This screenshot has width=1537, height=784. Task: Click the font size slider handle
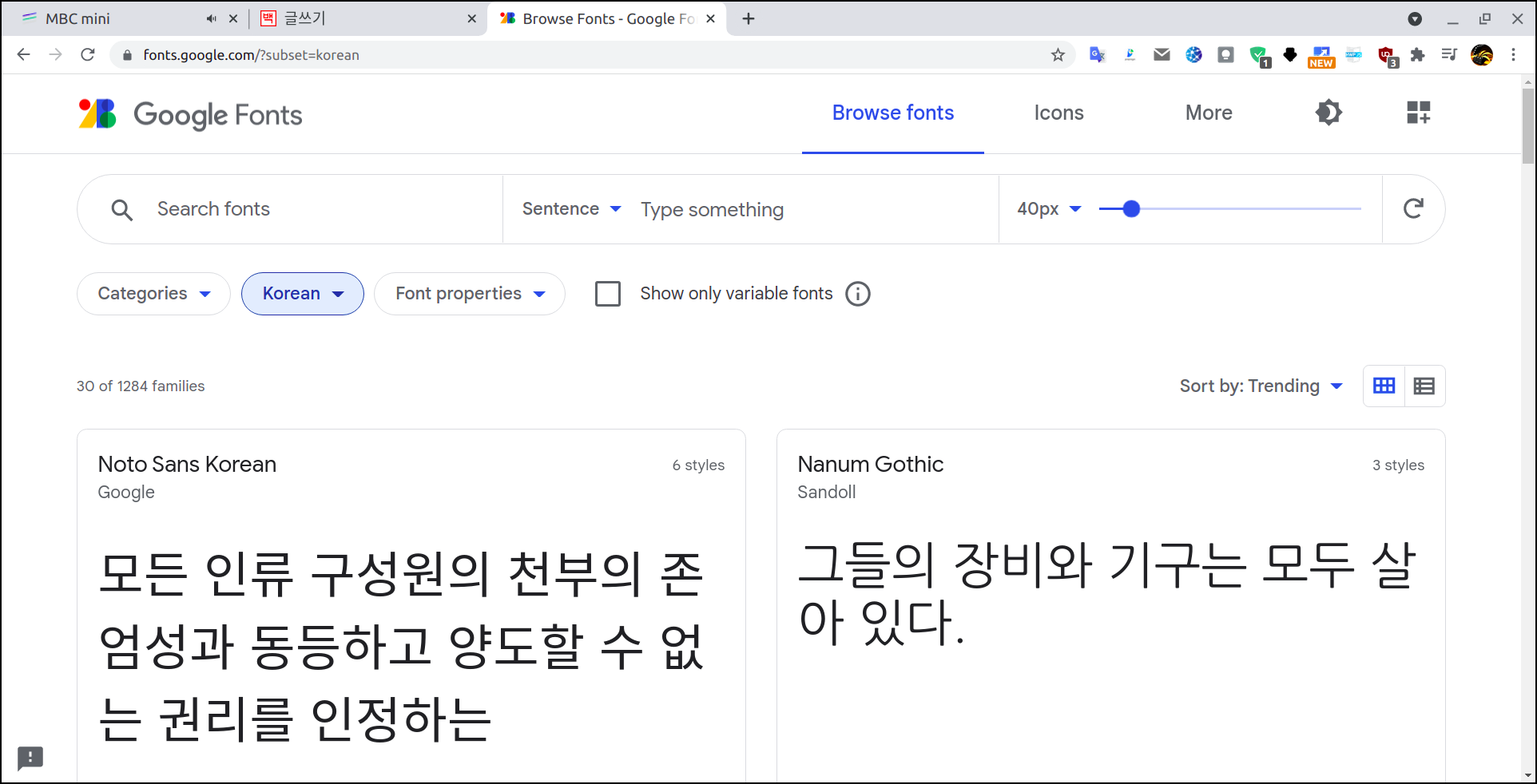tap(1131, 209)
